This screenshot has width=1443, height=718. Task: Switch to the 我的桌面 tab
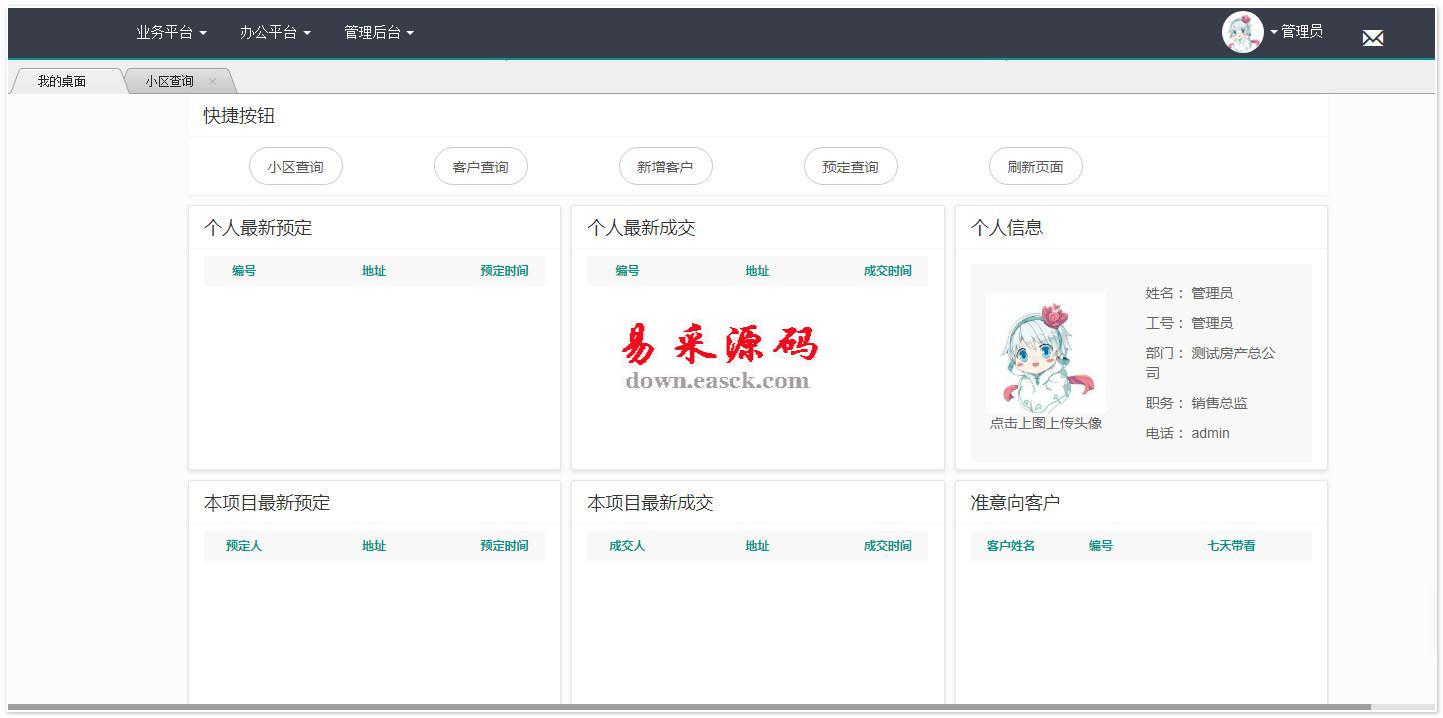pyautogui.click(x=62, y=82)
